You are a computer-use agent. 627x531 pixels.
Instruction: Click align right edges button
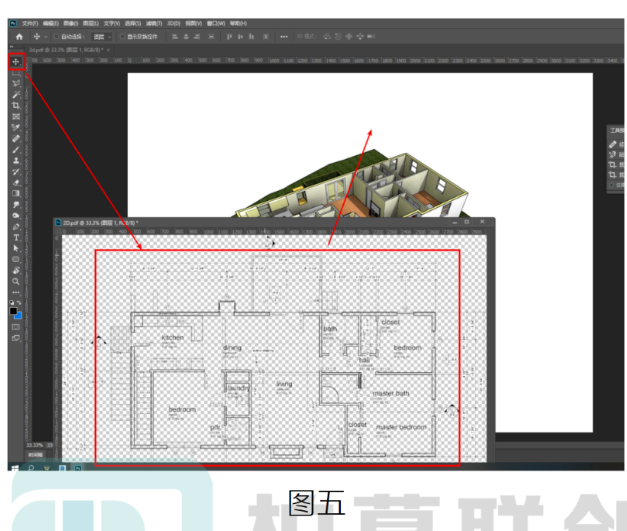tap(197, 37)
